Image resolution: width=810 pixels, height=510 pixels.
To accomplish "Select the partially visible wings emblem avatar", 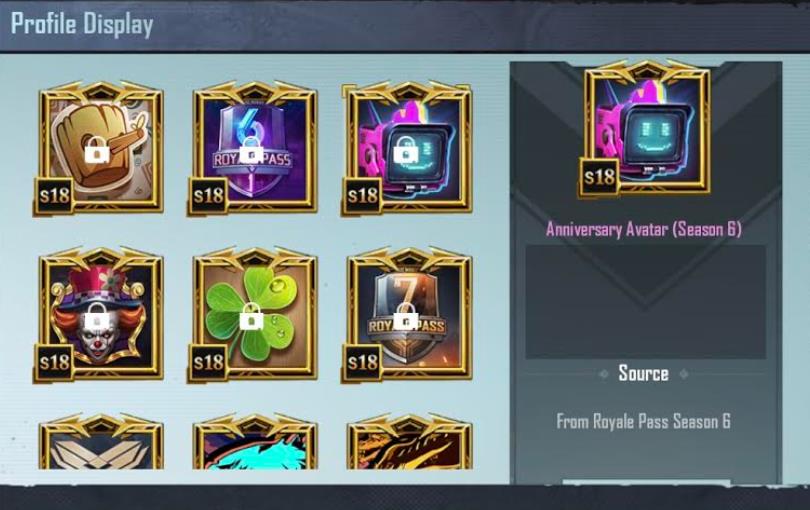I will [101, 442].
